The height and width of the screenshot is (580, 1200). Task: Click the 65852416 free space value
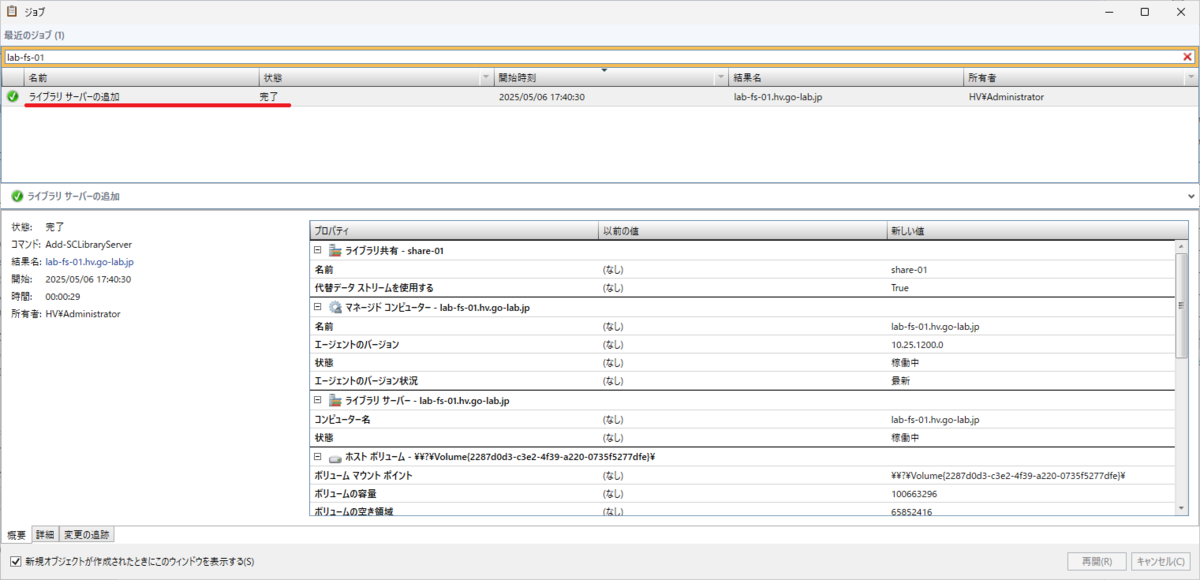[x=911, y=512]
